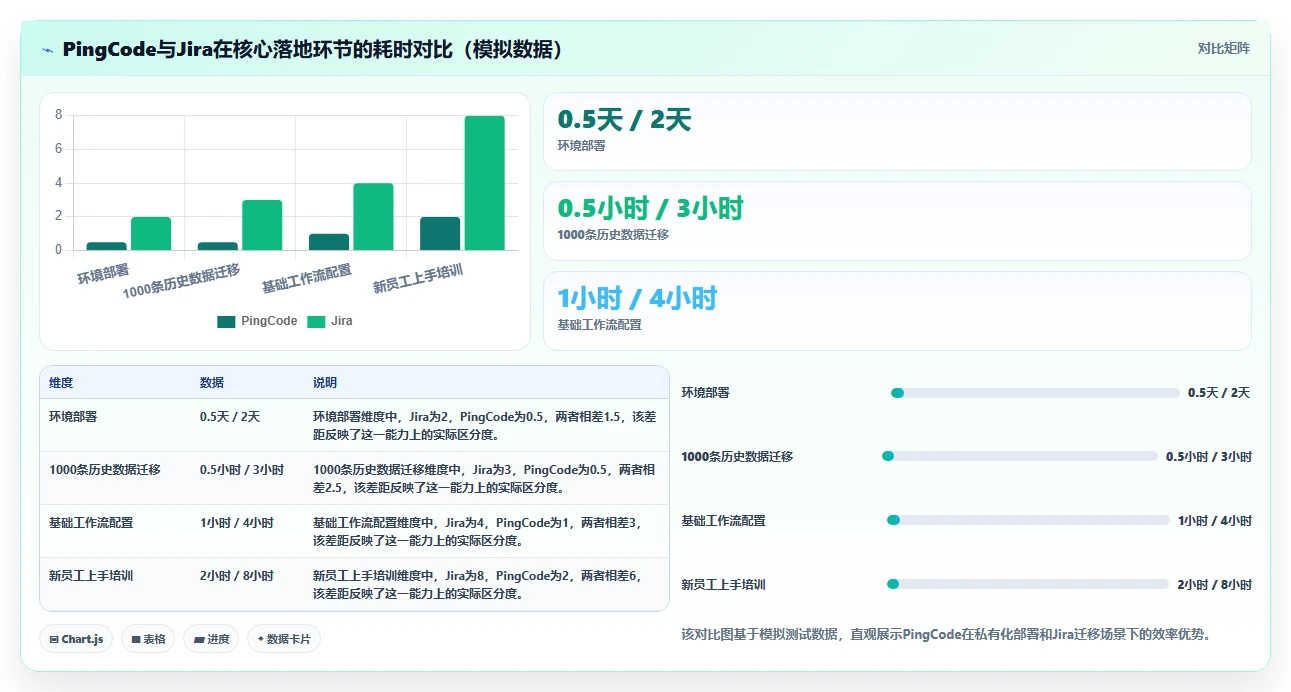
Task: Select the table cell 0.5小时 / 3小时
Action: coord(242,469)
